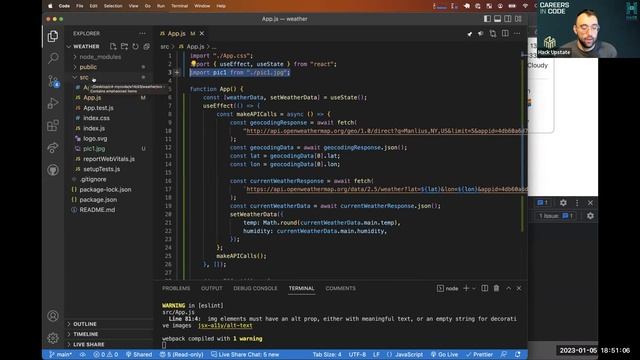
Task: Switch to the DEBUG CONSOLE tab
Action: click(x=255, y=288)
